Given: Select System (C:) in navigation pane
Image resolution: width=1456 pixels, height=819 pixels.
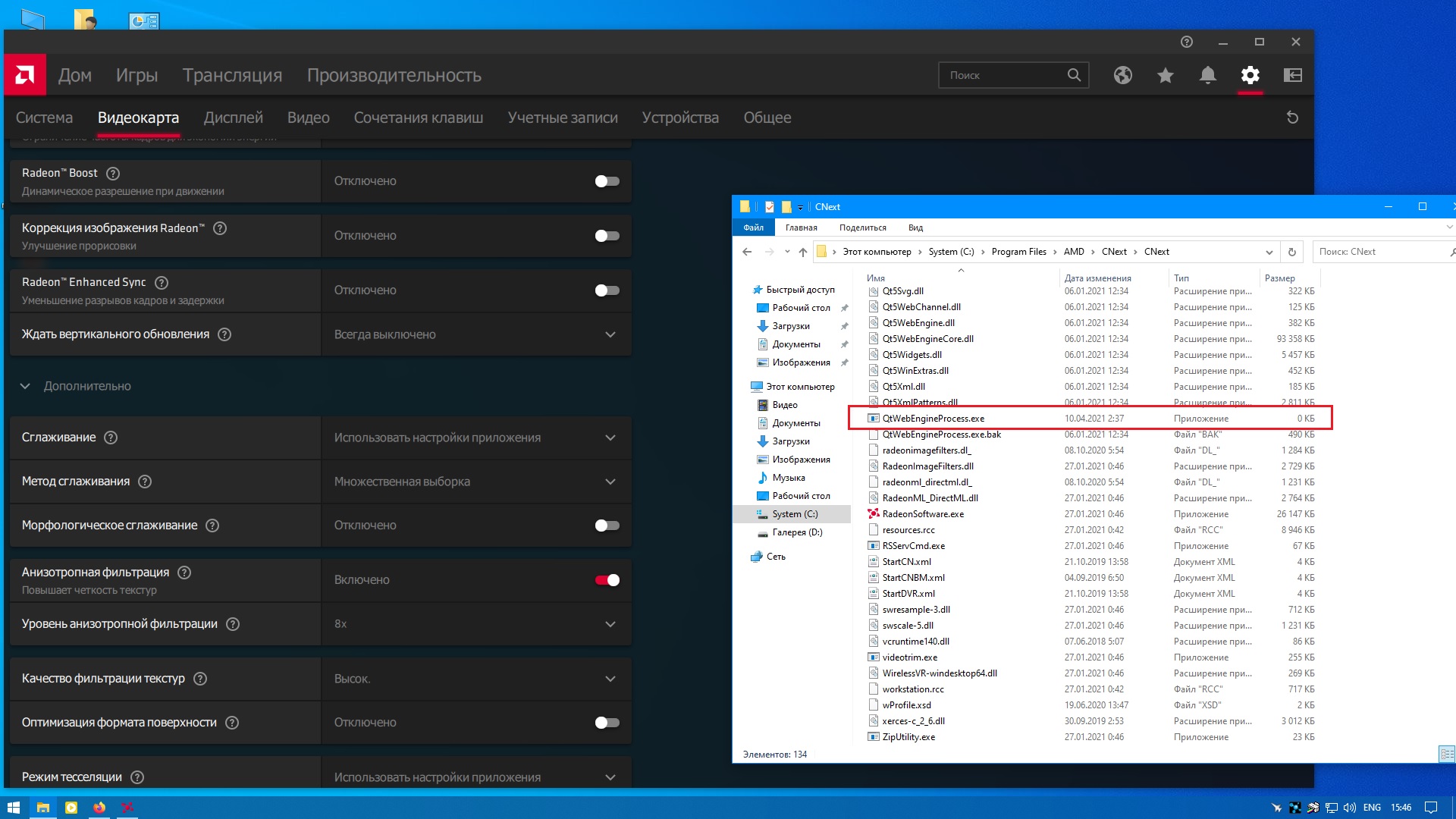Looking at the screenshot, I should point(795,514).
